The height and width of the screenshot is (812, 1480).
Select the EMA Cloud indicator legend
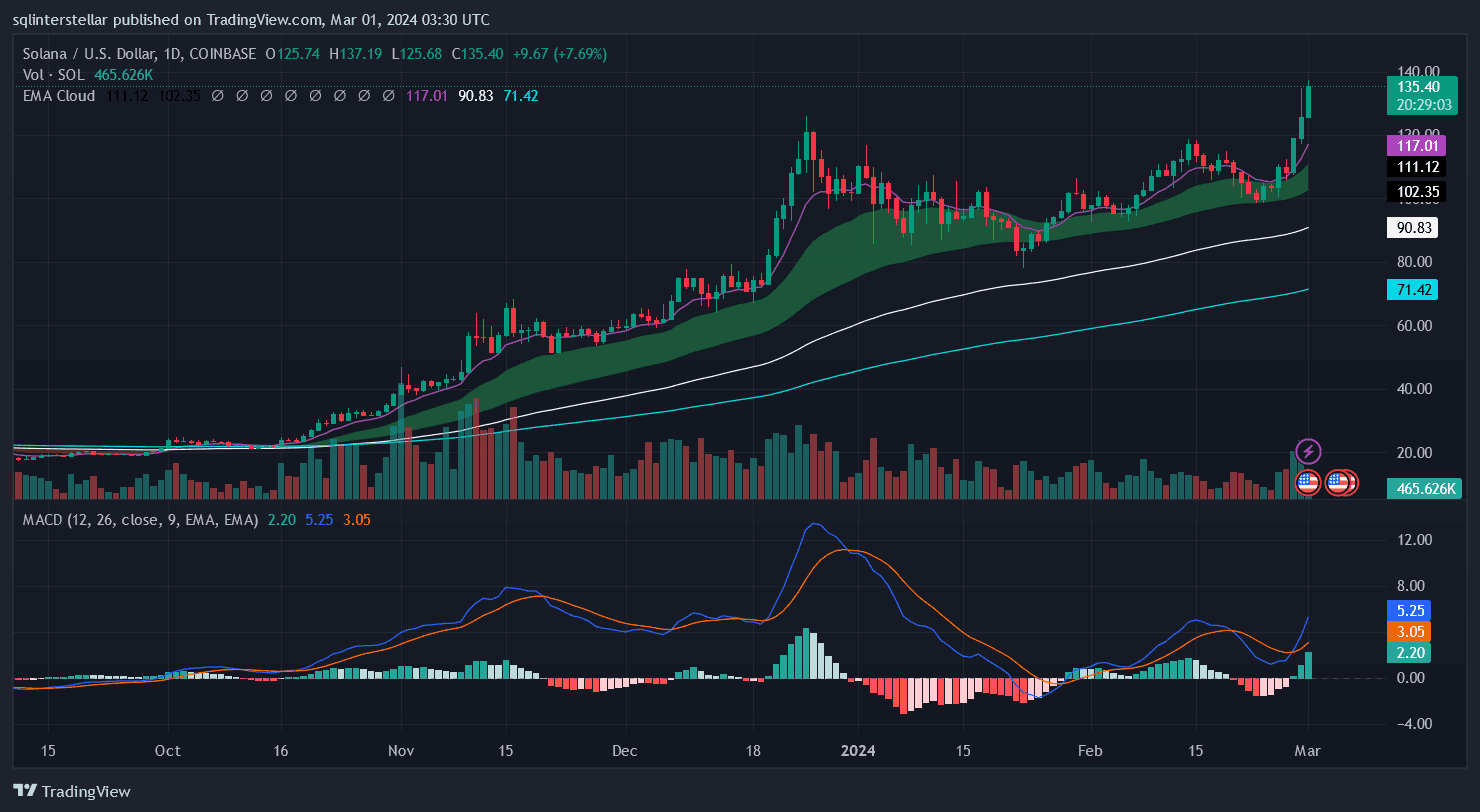[59, 96]
